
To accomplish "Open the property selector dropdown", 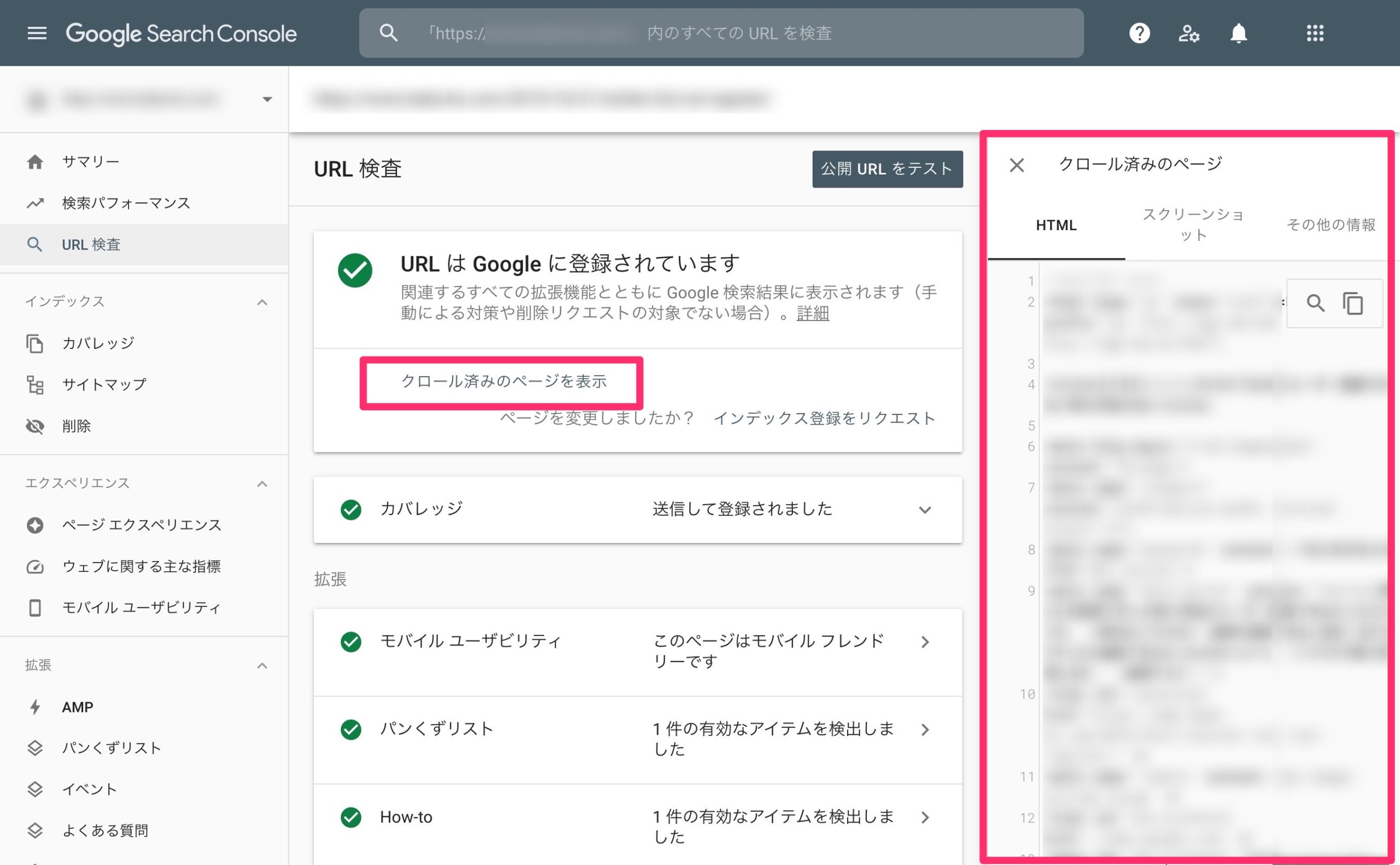I will (x=267, y=100).
